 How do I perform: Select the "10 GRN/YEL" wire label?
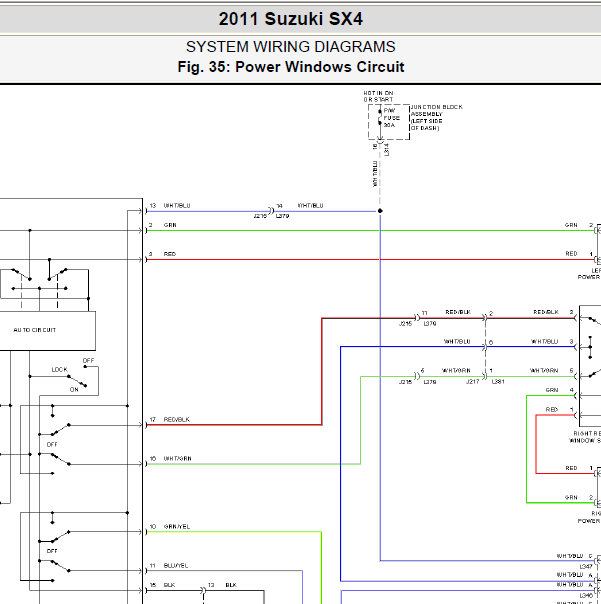170,527
